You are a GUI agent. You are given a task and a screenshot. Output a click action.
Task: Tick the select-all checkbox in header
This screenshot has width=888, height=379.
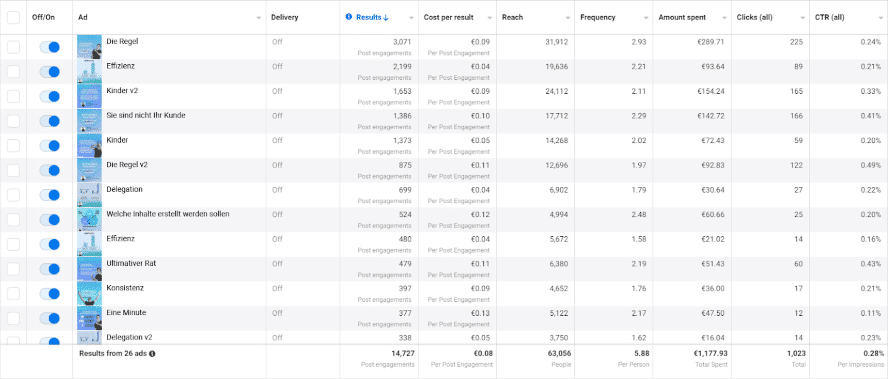pyautogui.click(x=13, y=18)
